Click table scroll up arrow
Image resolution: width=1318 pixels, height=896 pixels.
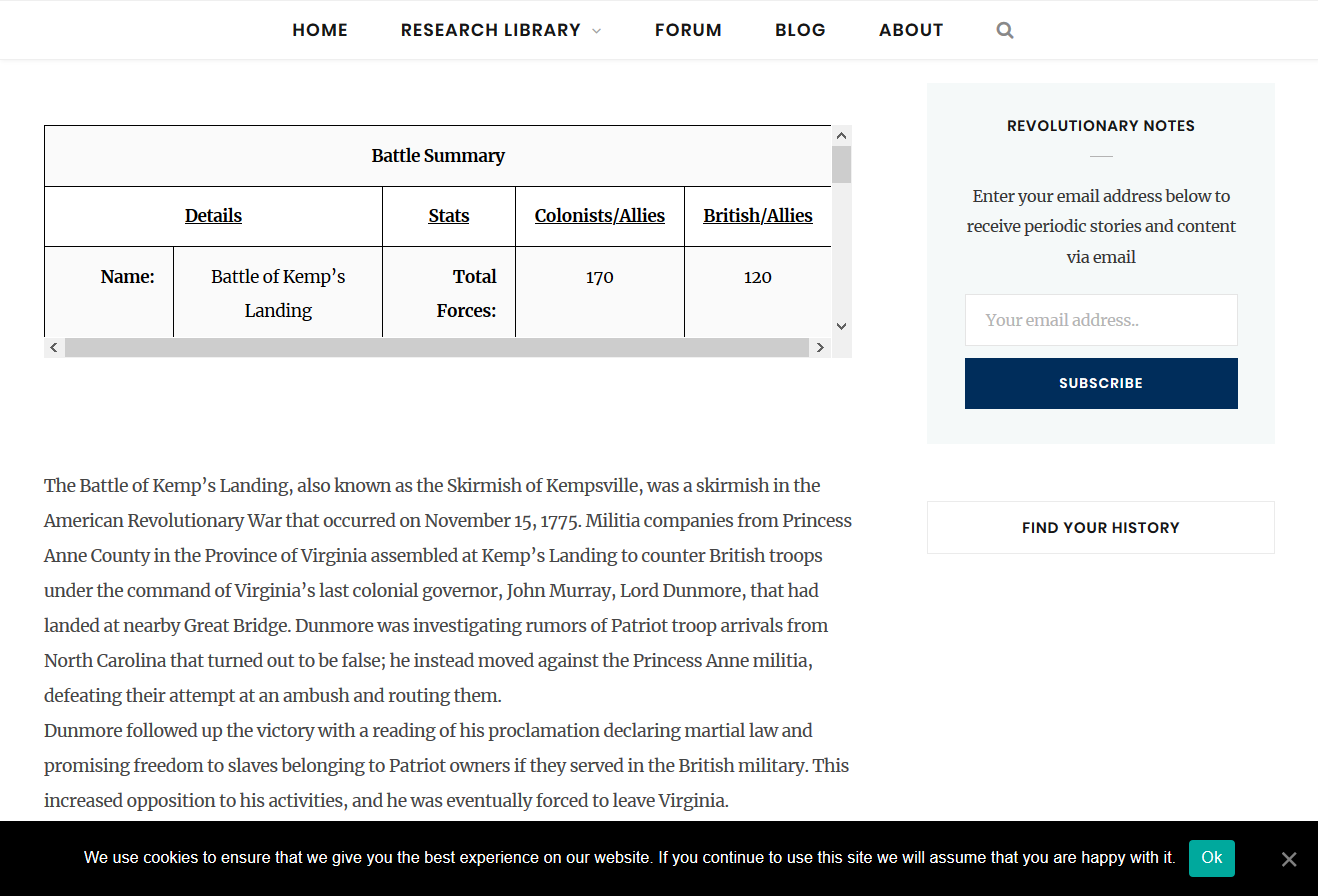click(x=841, y=135)
